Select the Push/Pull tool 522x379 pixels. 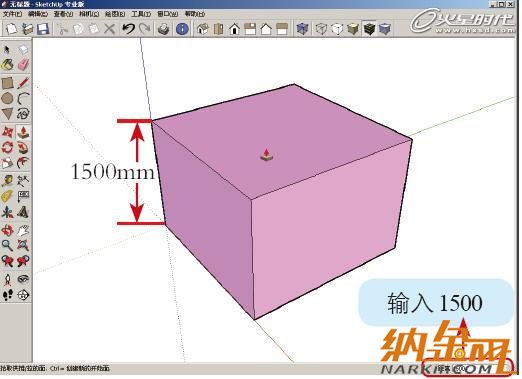23,132
